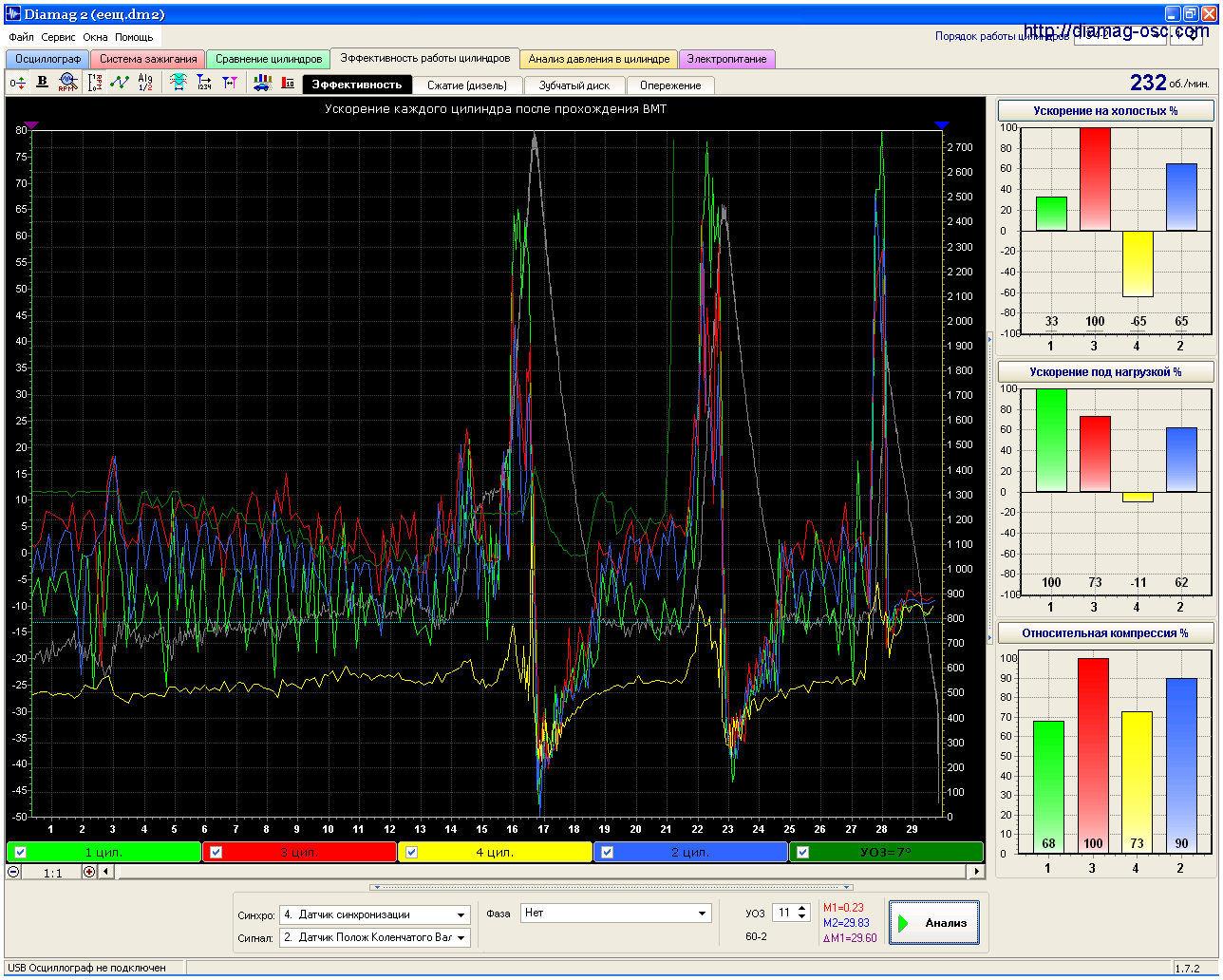This screenshot has height=980, width=1223.
Task: Collapse the bottom control panel arrow bar
Action: pyautogui.click(x=611, y=887)
